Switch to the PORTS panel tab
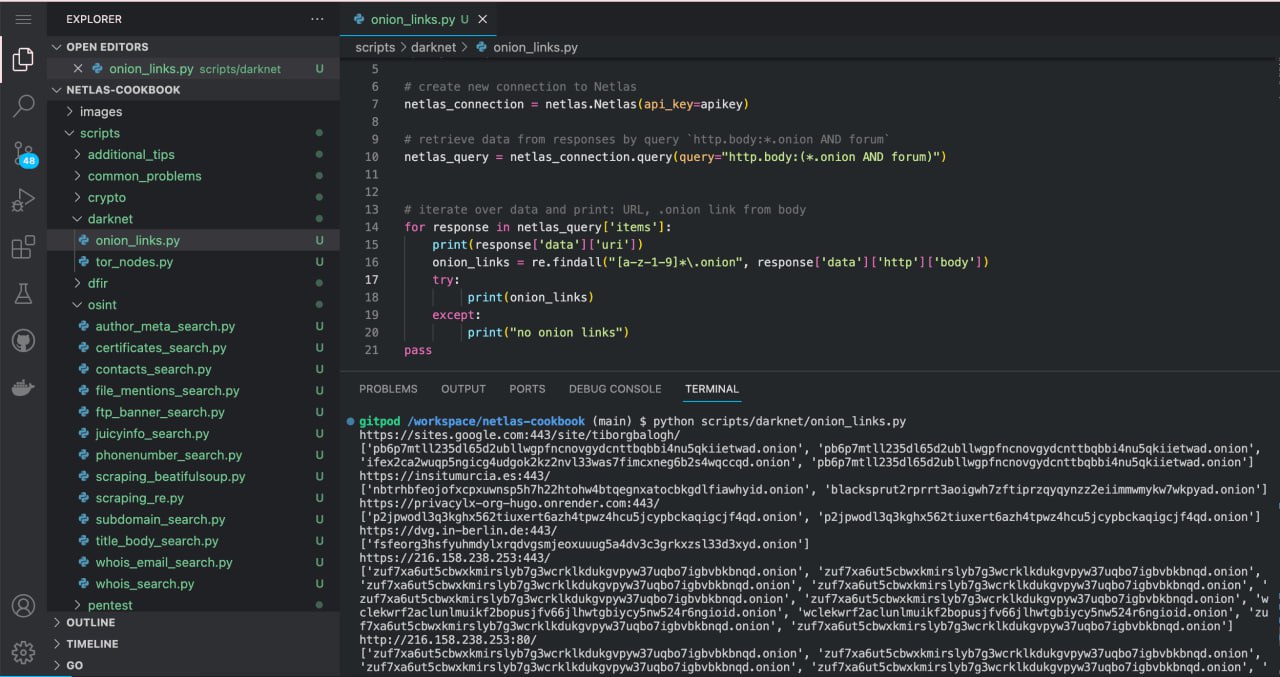Viewport: 1280px width, 677px height. tap(527, 389)
